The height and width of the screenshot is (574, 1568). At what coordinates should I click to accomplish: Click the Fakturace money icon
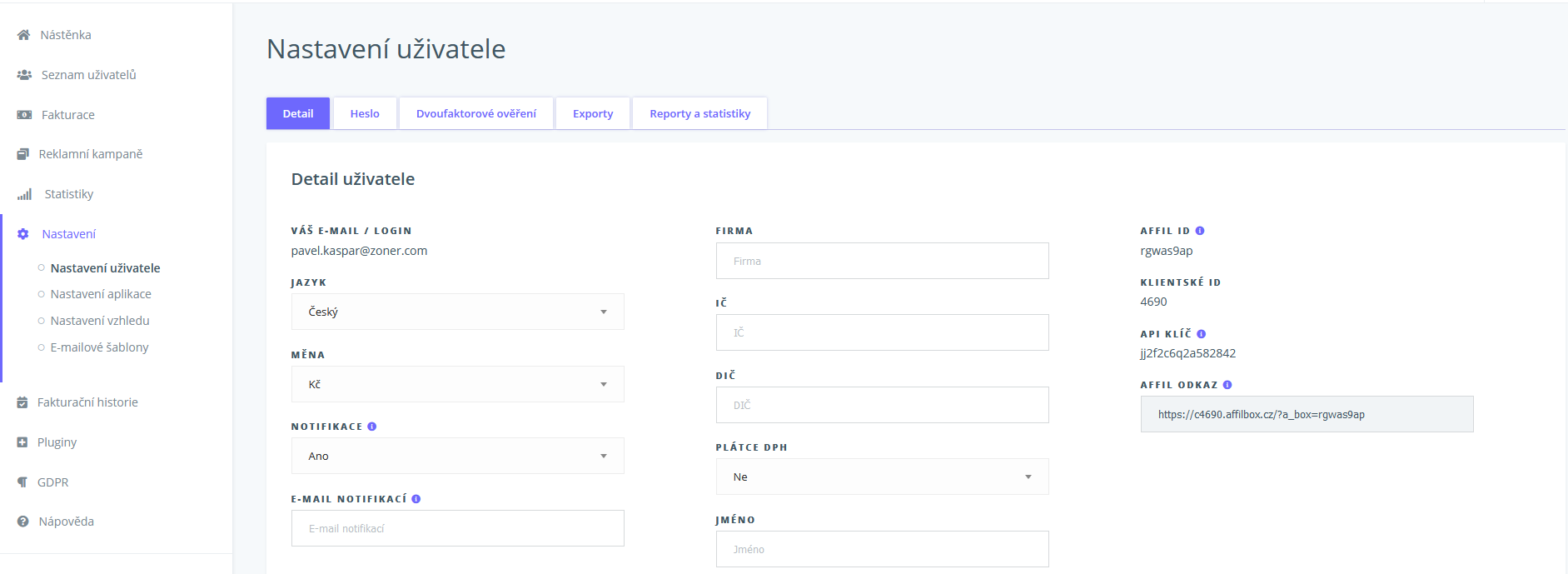[x=24, y=115]
